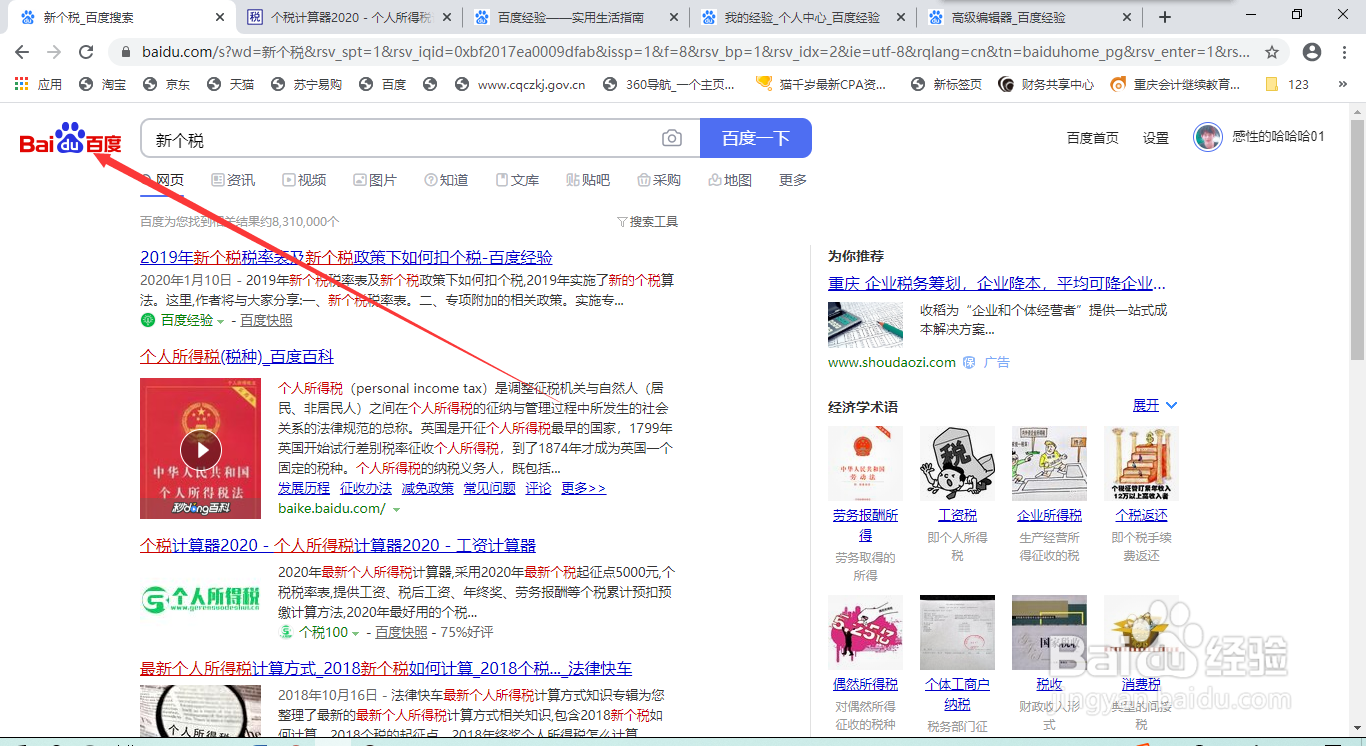Select the 资讯 search category
The height and width of the screenshot is (746, 1366).
click(x=233, y=180)
